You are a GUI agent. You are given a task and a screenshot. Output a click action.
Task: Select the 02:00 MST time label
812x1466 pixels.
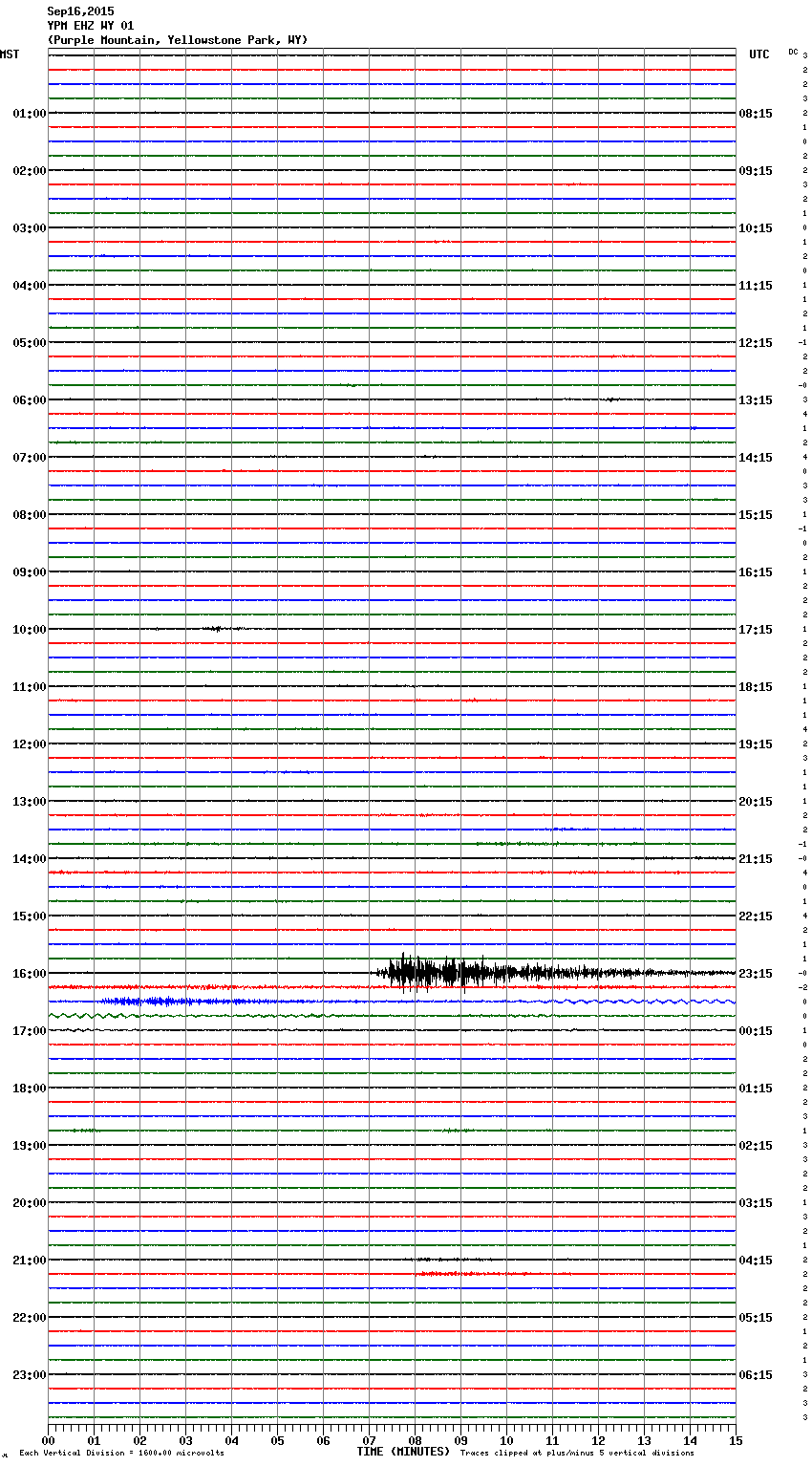tap(30, 171)
